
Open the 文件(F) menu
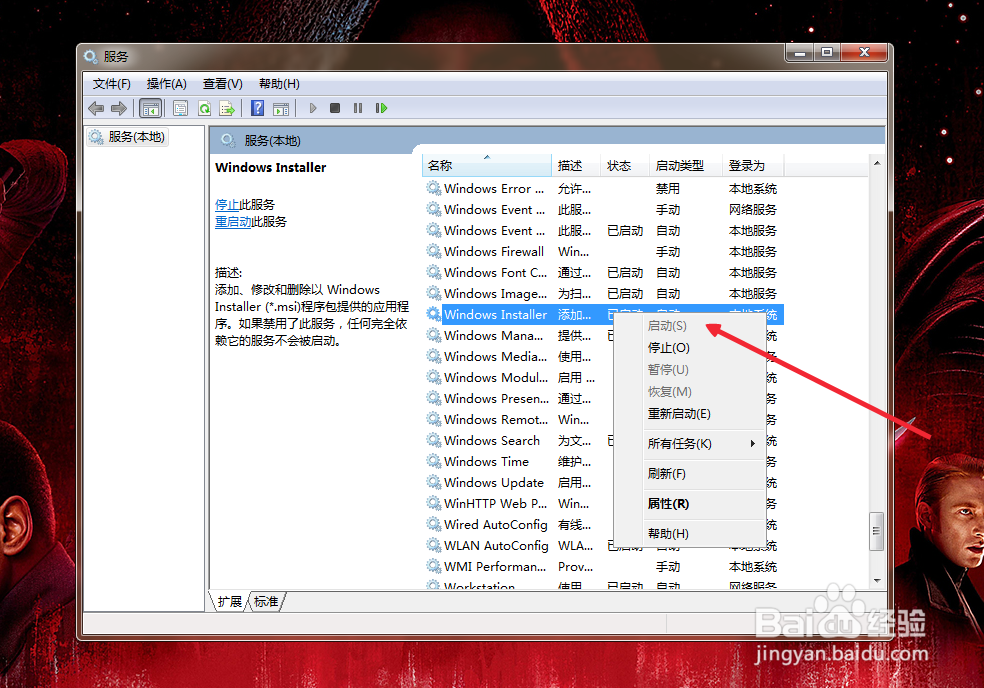[x=112, y=83]
